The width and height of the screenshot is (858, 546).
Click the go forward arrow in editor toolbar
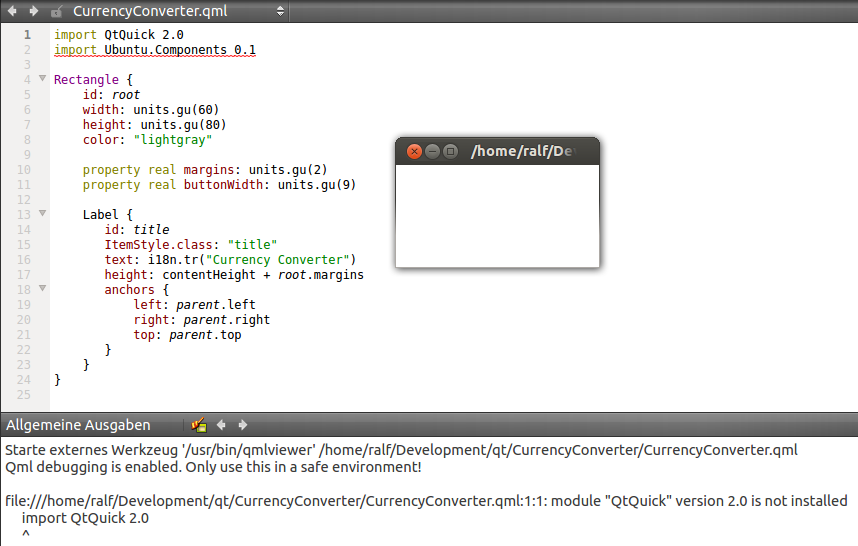point(33,11)
